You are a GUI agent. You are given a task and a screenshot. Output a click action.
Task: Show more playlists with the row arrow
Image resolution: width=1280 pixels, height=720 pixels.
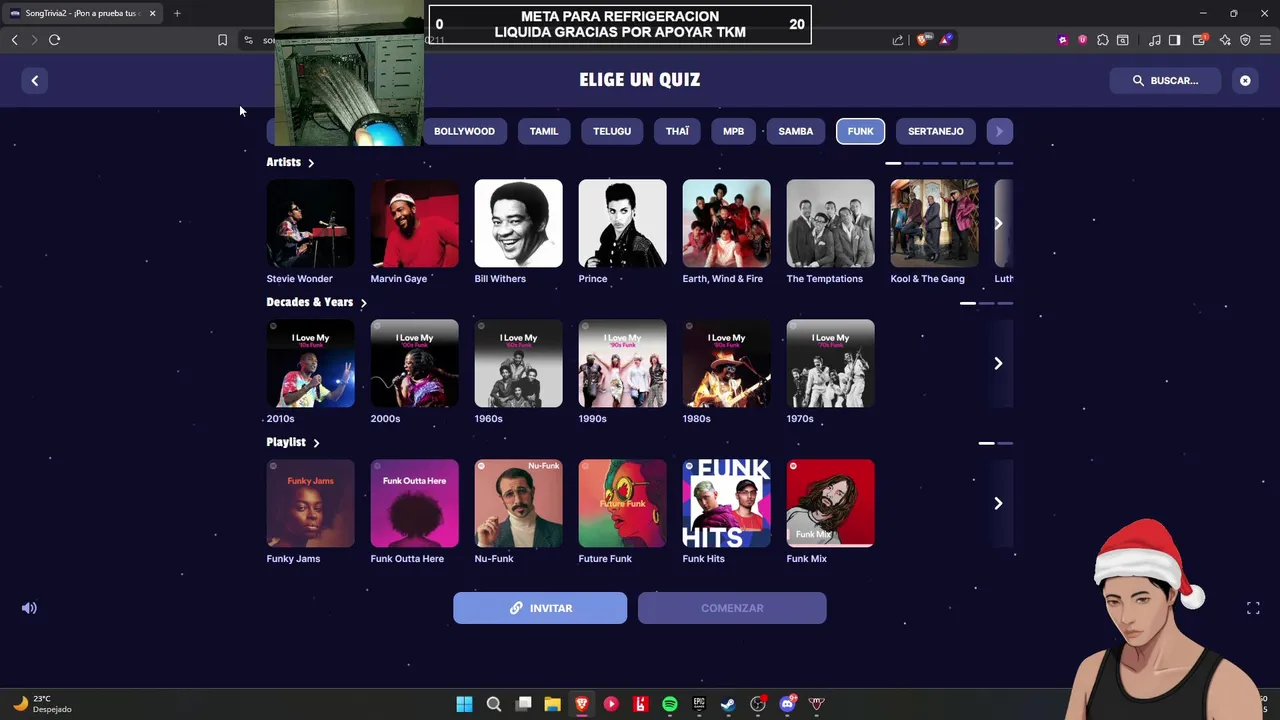click(x=998, y=504)
